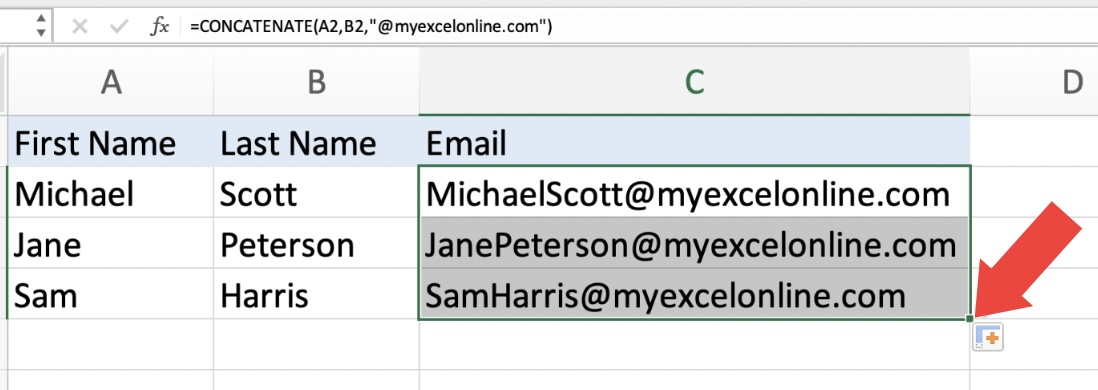The height and width of the screenshot is (390, 1098).
Task: Select the cell containing Sam
Action: pyautogui.click(x=110, y=294)
